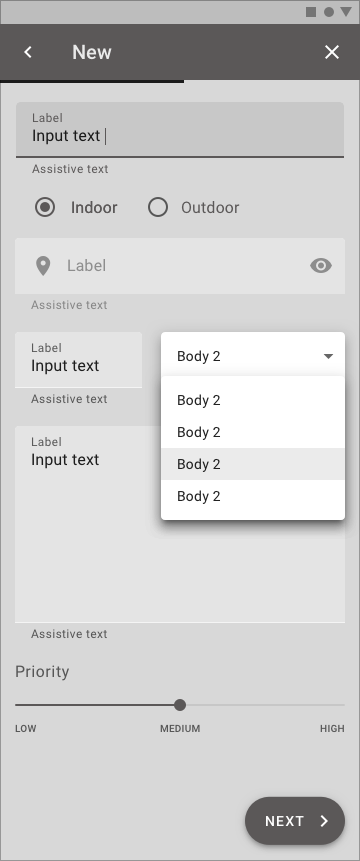Screen dimensions: 360x861
Task: Click the location pin icon
Action: coord(43,266)
